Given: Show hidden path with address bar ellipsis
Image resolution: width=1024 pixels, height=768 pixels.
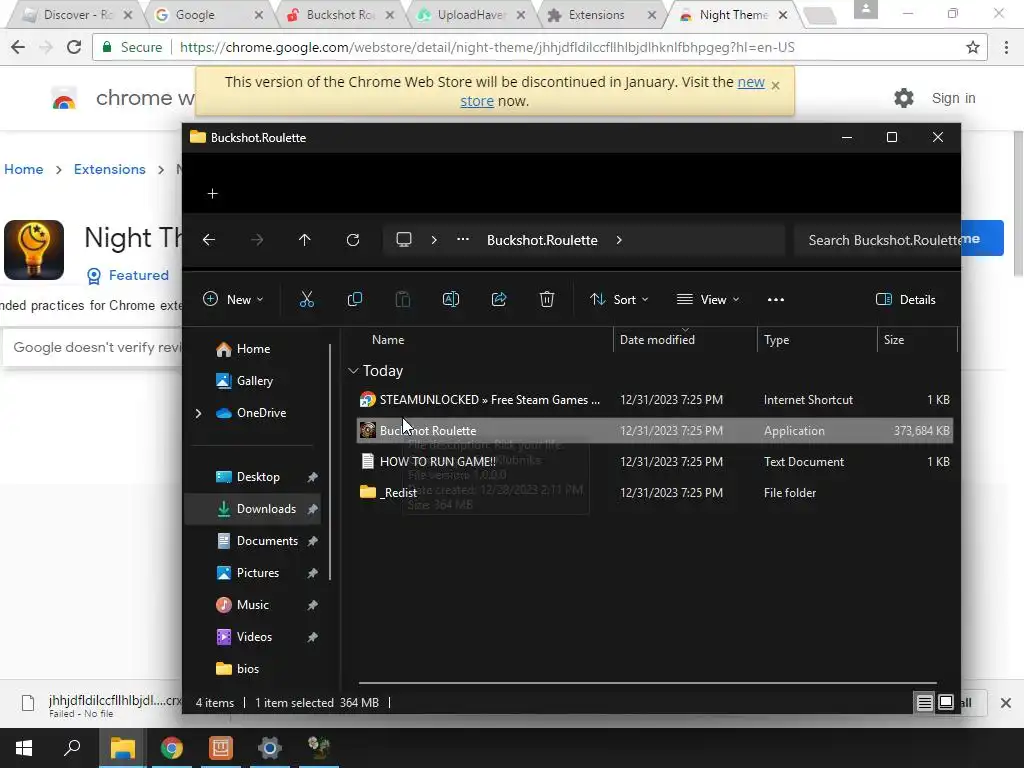Looking at the screenshot, I should pyautogui.click(x=463, y=239).
